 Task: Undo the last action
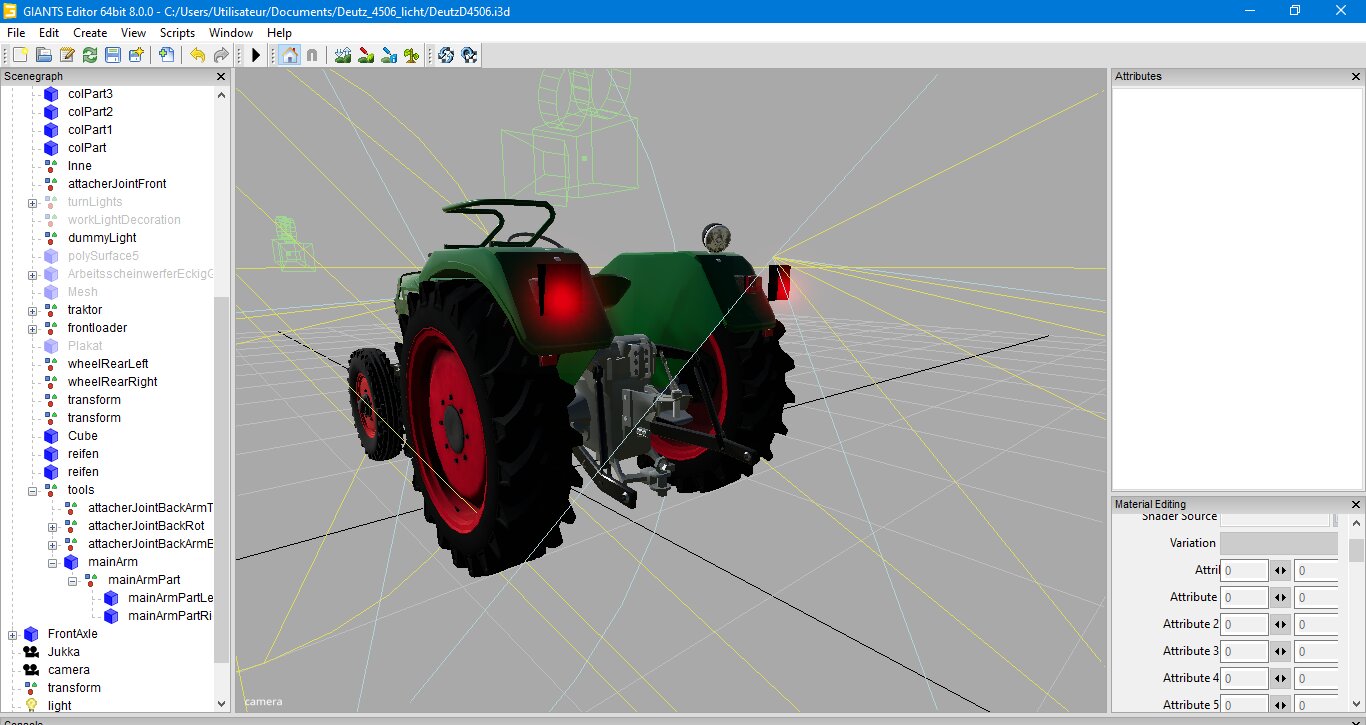tap(197, 55)
